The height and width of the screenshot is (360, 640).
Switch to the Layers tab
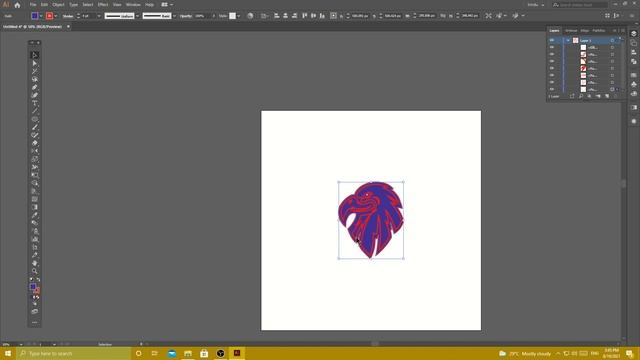[x=554, y=31]
